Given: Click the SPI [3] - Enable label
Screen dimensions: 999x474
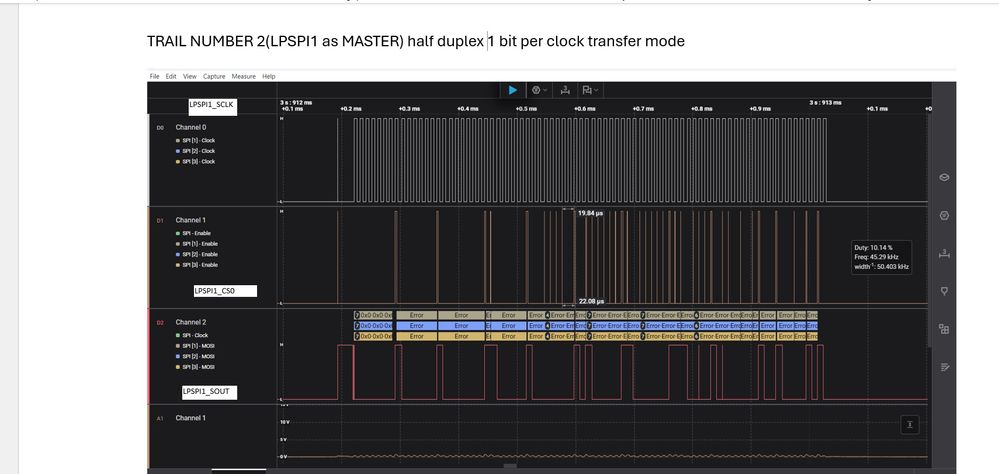Looking at the screenshot, I should [x=200, y=265].
